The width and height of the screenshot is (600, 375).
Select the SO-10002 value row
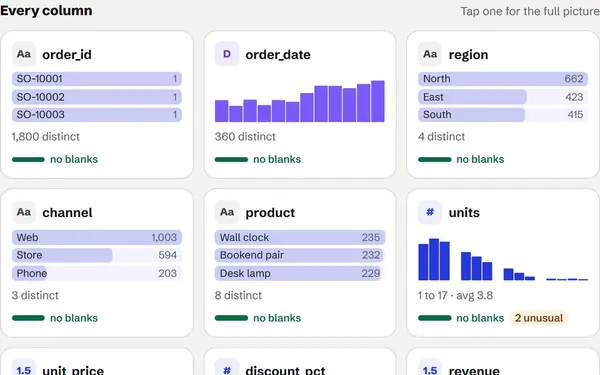97,97
